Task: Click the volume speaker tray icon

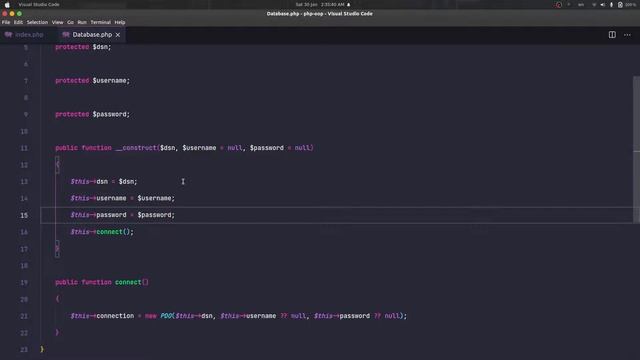Action: click(602, 5)
